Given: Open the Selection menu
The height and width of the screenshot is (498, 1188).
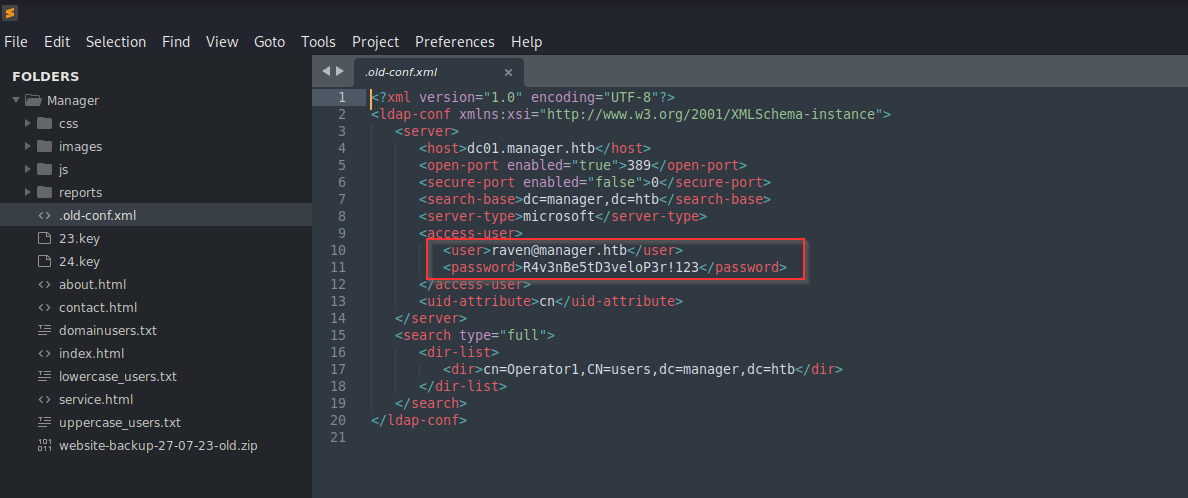Looking at the screenshot, I should (116, 42).
